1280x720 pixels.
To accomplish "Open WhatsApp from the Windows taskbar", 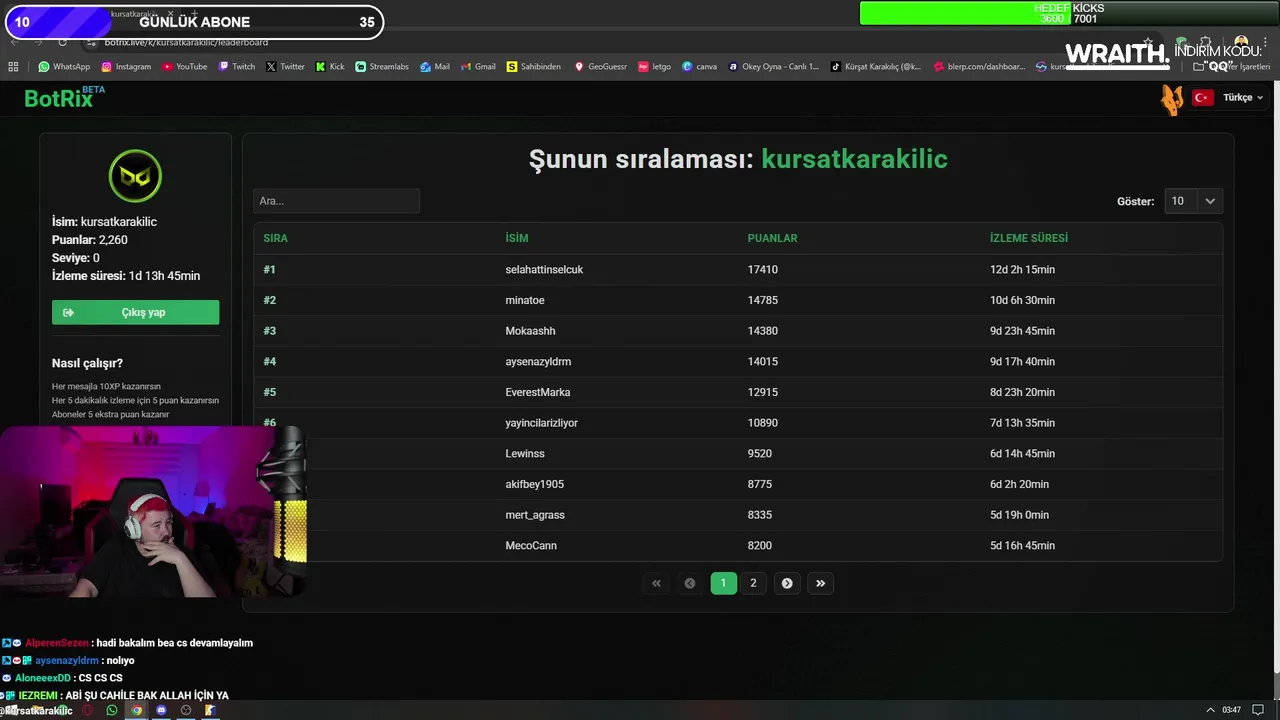I will click(111, 710).
